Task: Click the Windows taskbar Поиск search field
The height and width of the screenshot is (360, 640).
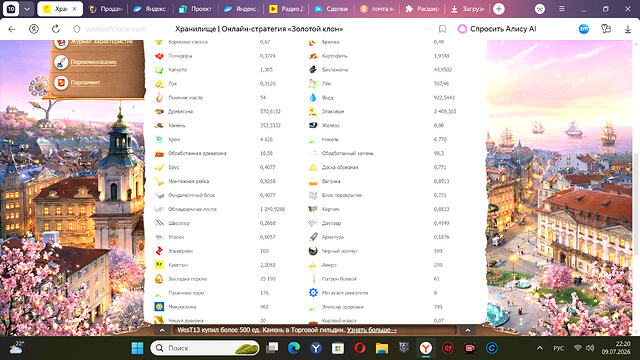Action: (205, 348)
